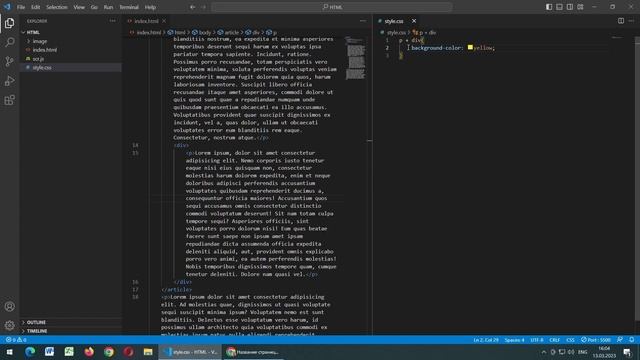The width and height of the screenshot is (640, 360).
Task: Open the Manage gear icon
Action: pos(9,325)
